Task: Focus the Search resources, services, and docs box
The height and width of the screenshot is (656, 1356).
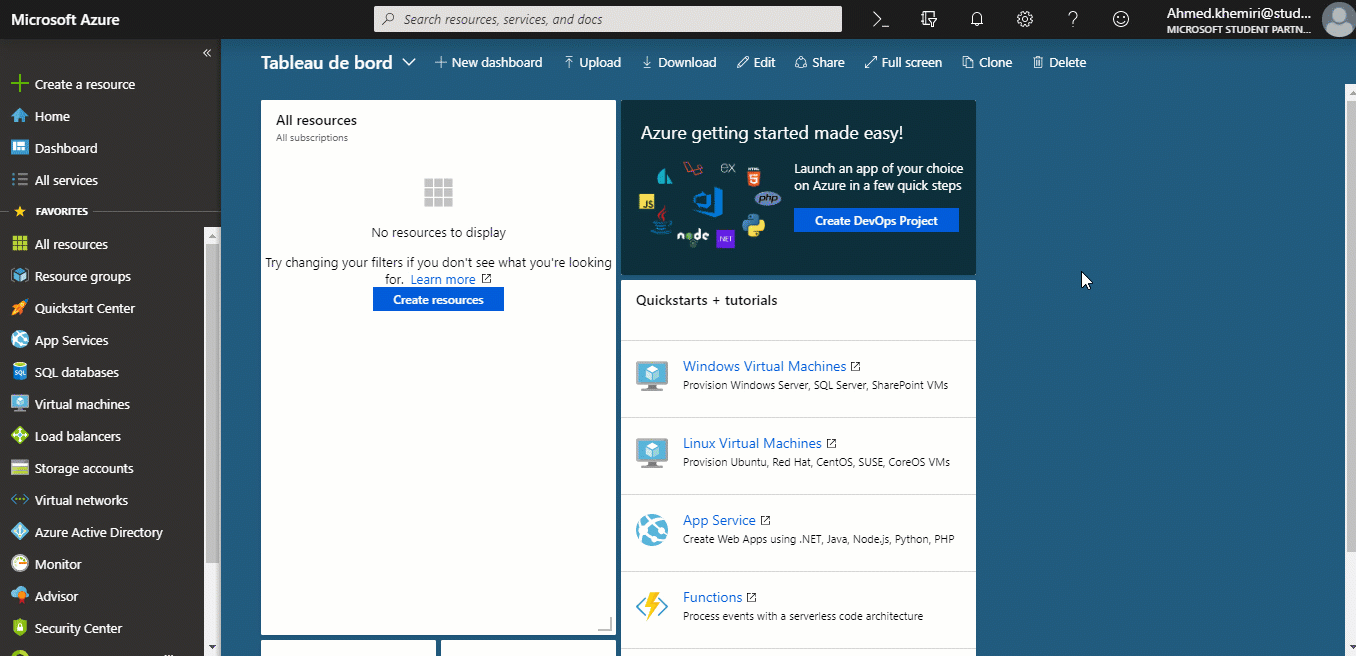Action: tap(608, 19)
